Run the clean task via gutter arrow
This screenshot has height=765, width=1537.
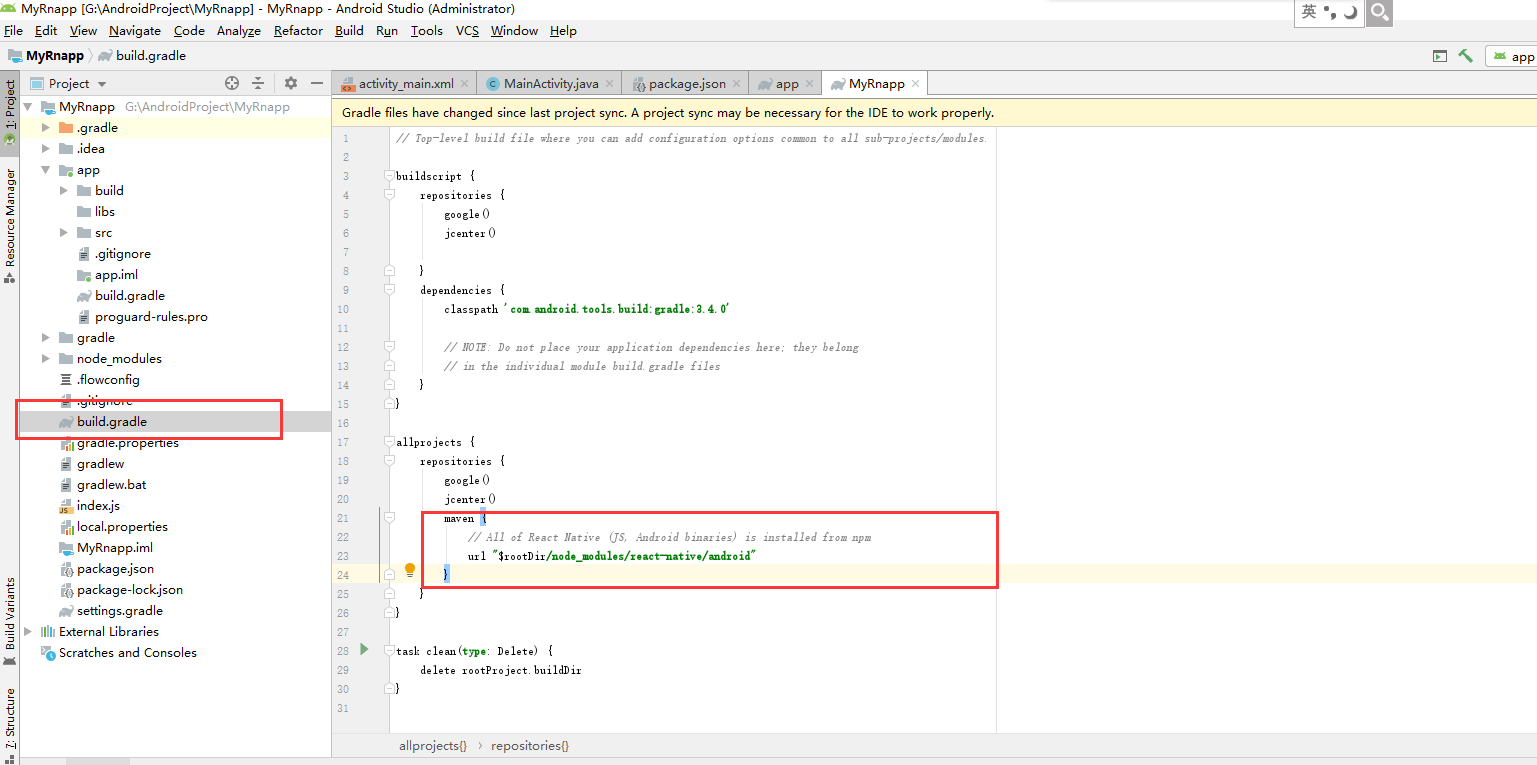pyautogui.click(x=365, y=650)
